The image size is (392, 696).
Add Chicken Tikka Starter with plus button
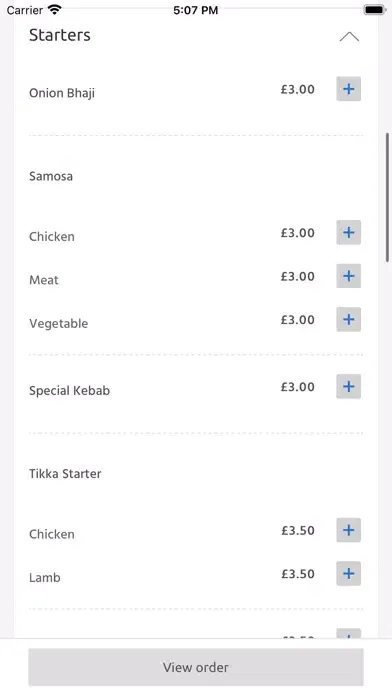tap(348, 530)
